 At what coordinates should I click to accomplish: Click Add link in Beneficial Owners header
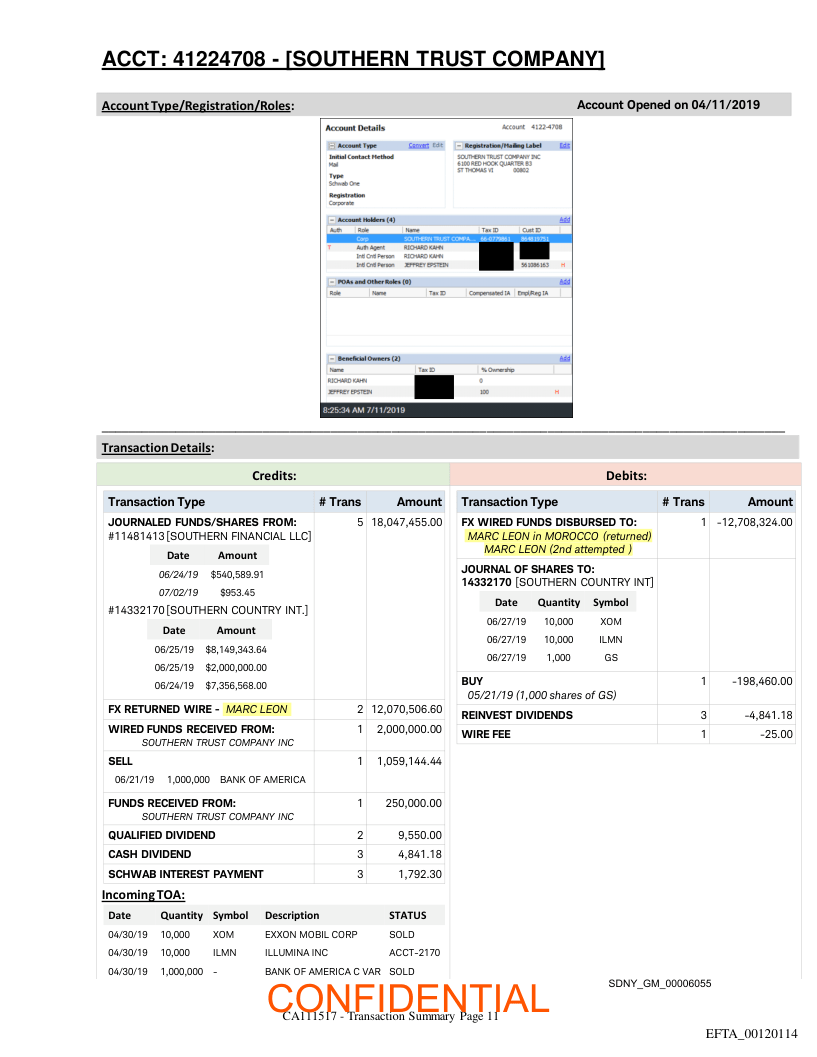click(564, 358)
